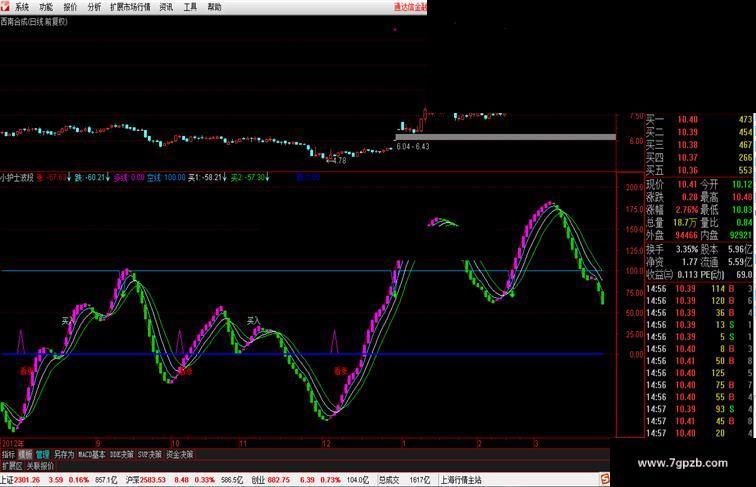Click the 买二 bid price 10.39
This screenshot has height=487, width=756.
tap(687, 132)
